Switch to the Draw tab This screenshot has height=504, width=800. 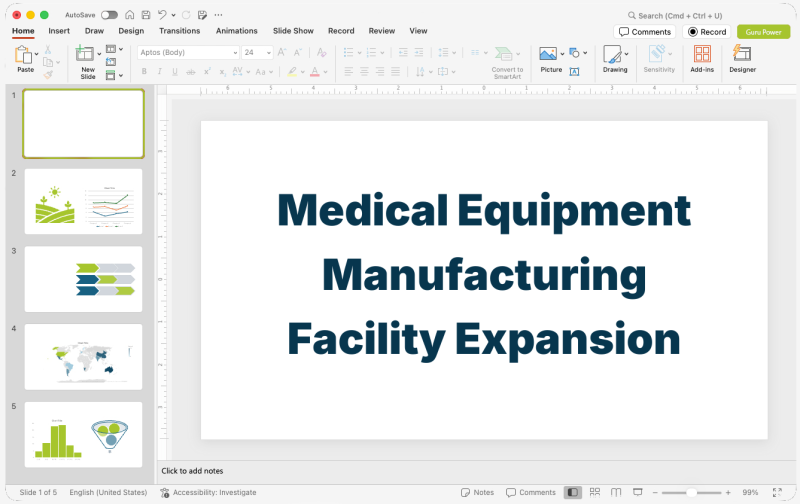(x=94, y=31)
